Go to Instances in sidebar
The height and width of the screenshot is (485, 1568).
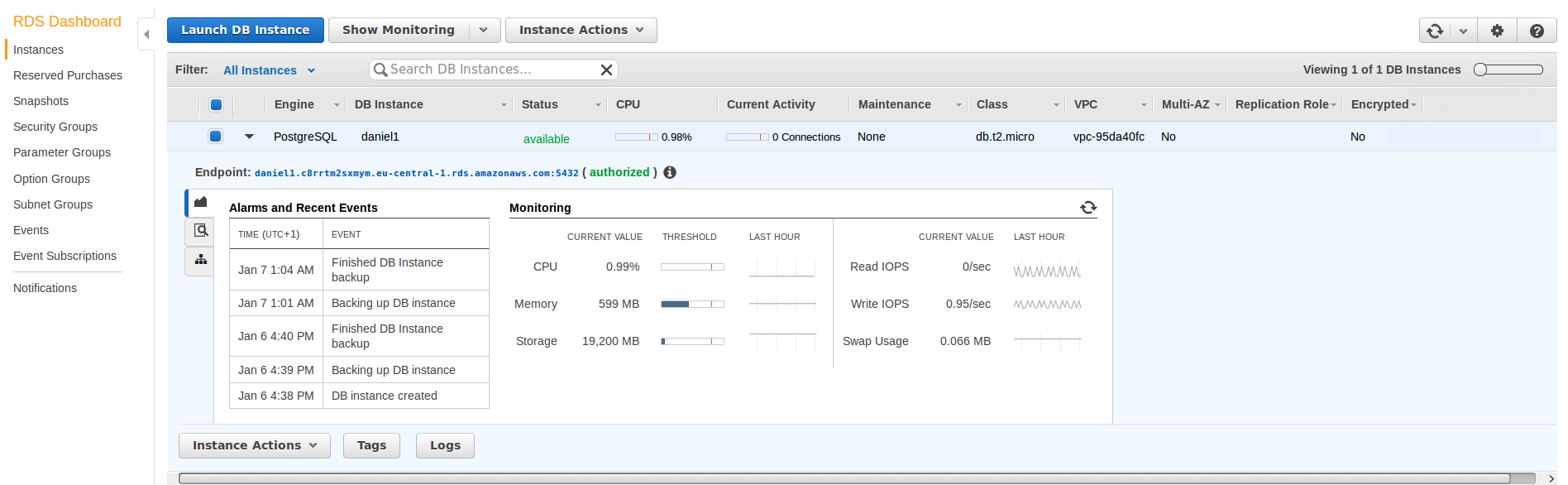(38, 50)
